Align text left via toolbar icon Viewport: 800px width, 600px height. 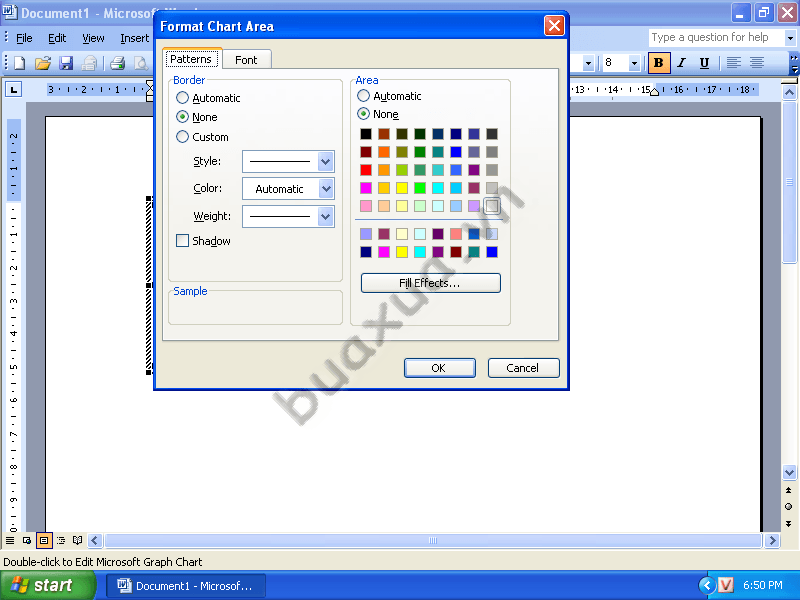(734, 63)
